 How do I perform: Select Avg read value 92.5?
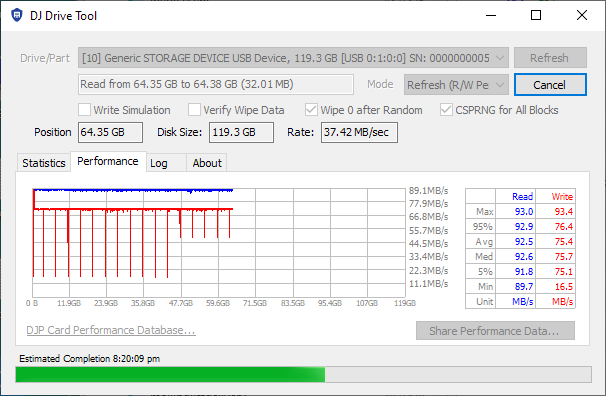pos(524,241)
